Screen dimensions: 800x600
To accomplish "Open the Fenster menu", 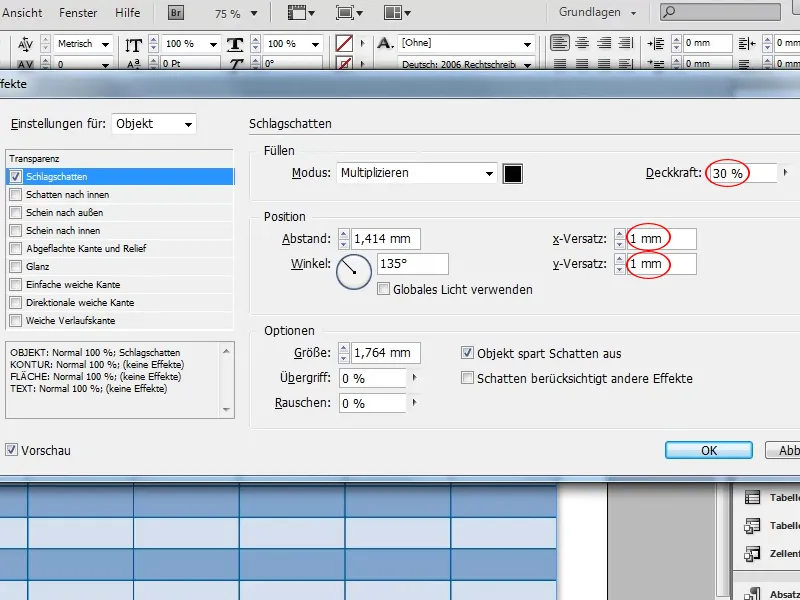I will pos(78,13).
